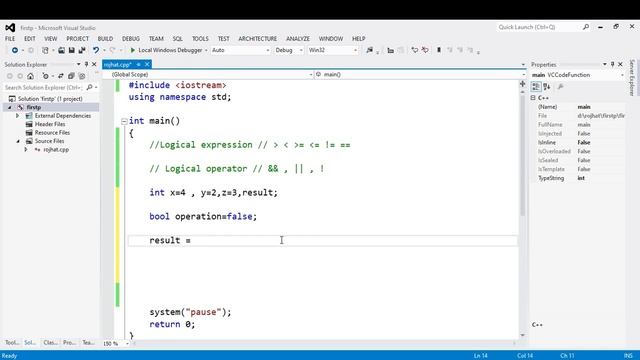Click the Quick Launch search icon
The height and width of the screenshot is (360, 640).
(586, 27)
